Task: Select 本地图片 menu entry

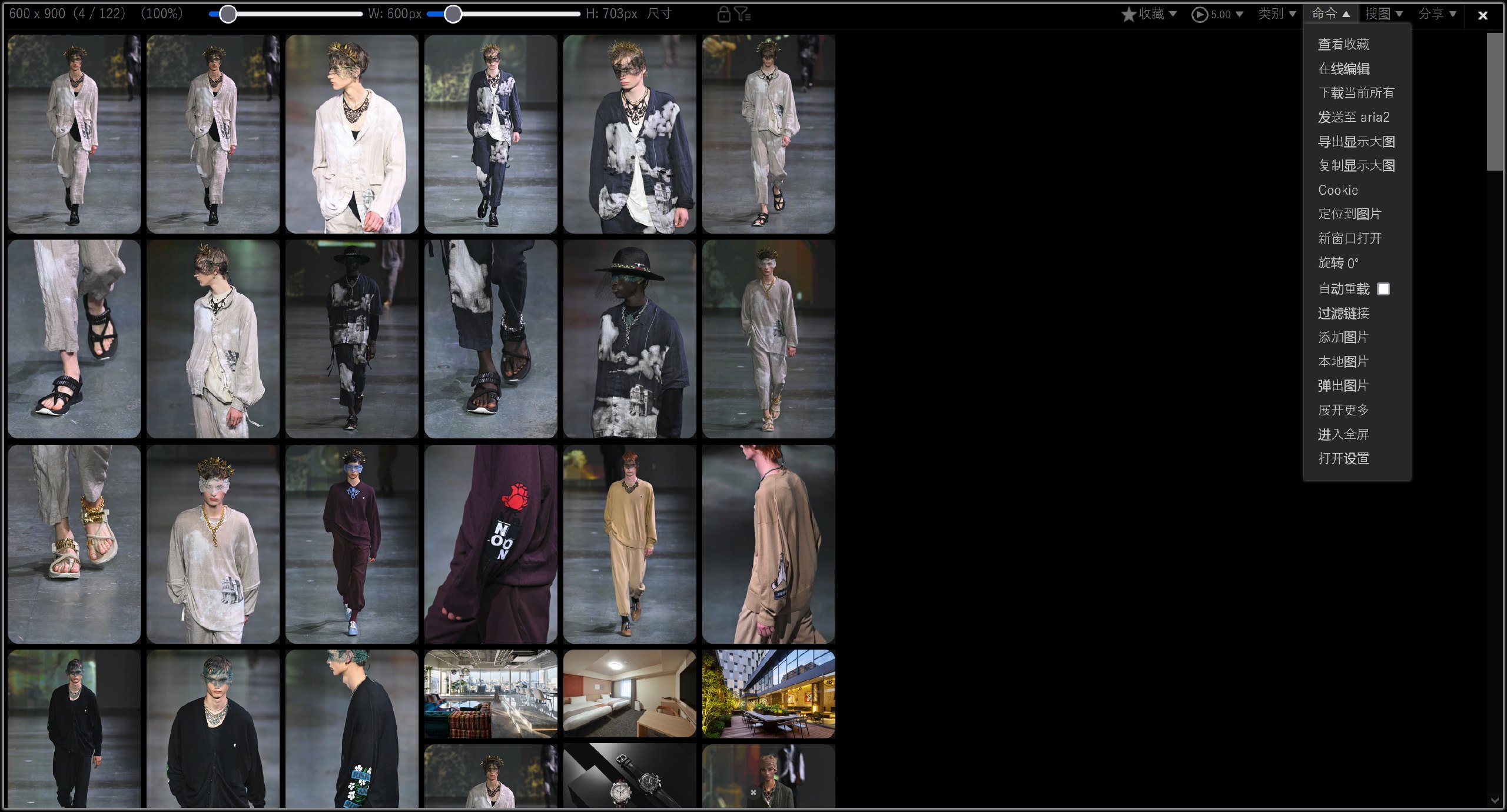Action: coord(1343,361)
